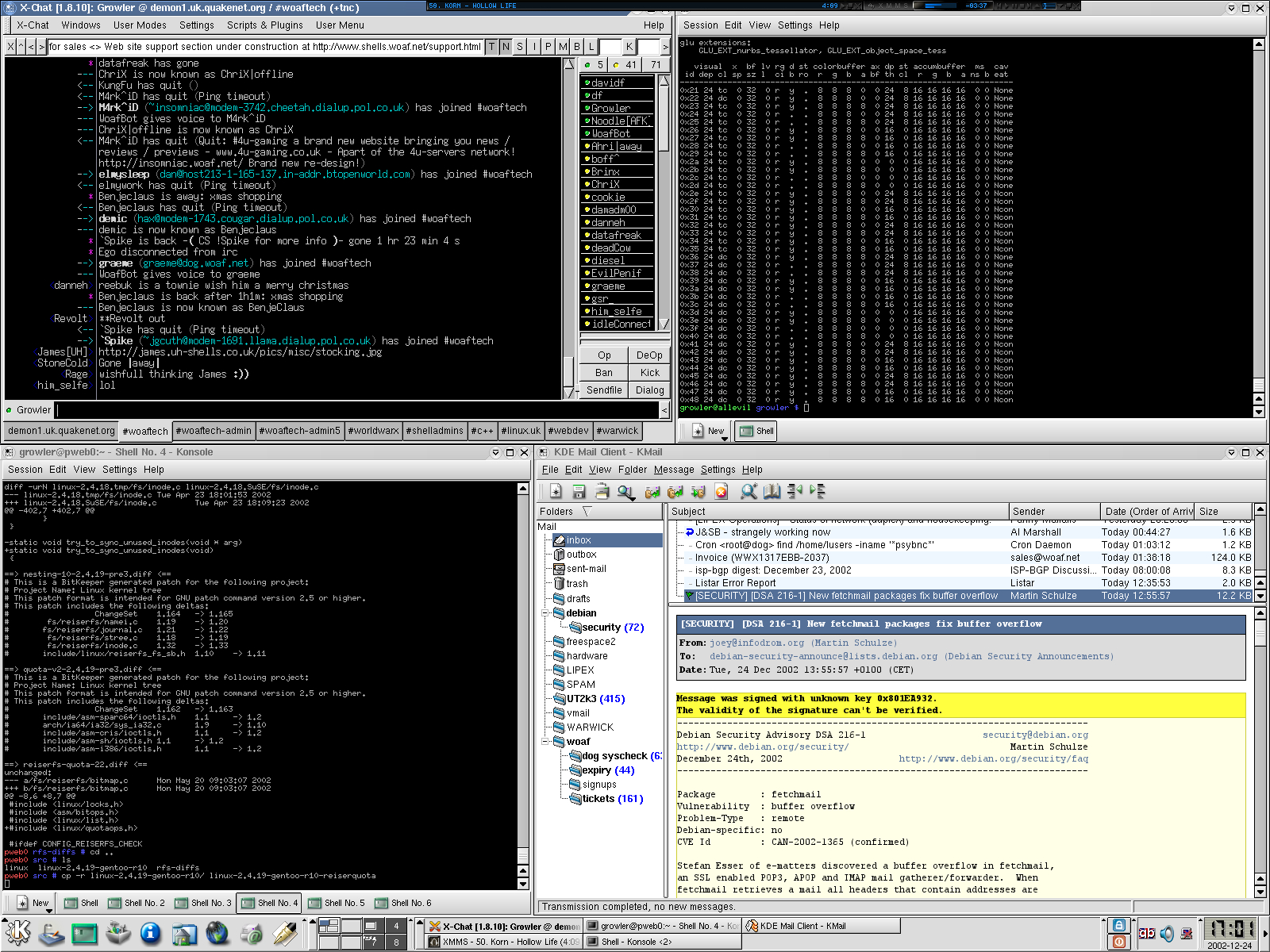Toggle the N channel mode button in X-Chat
The width and height of the screenshot is (1270, 952).
click(506, 47)
